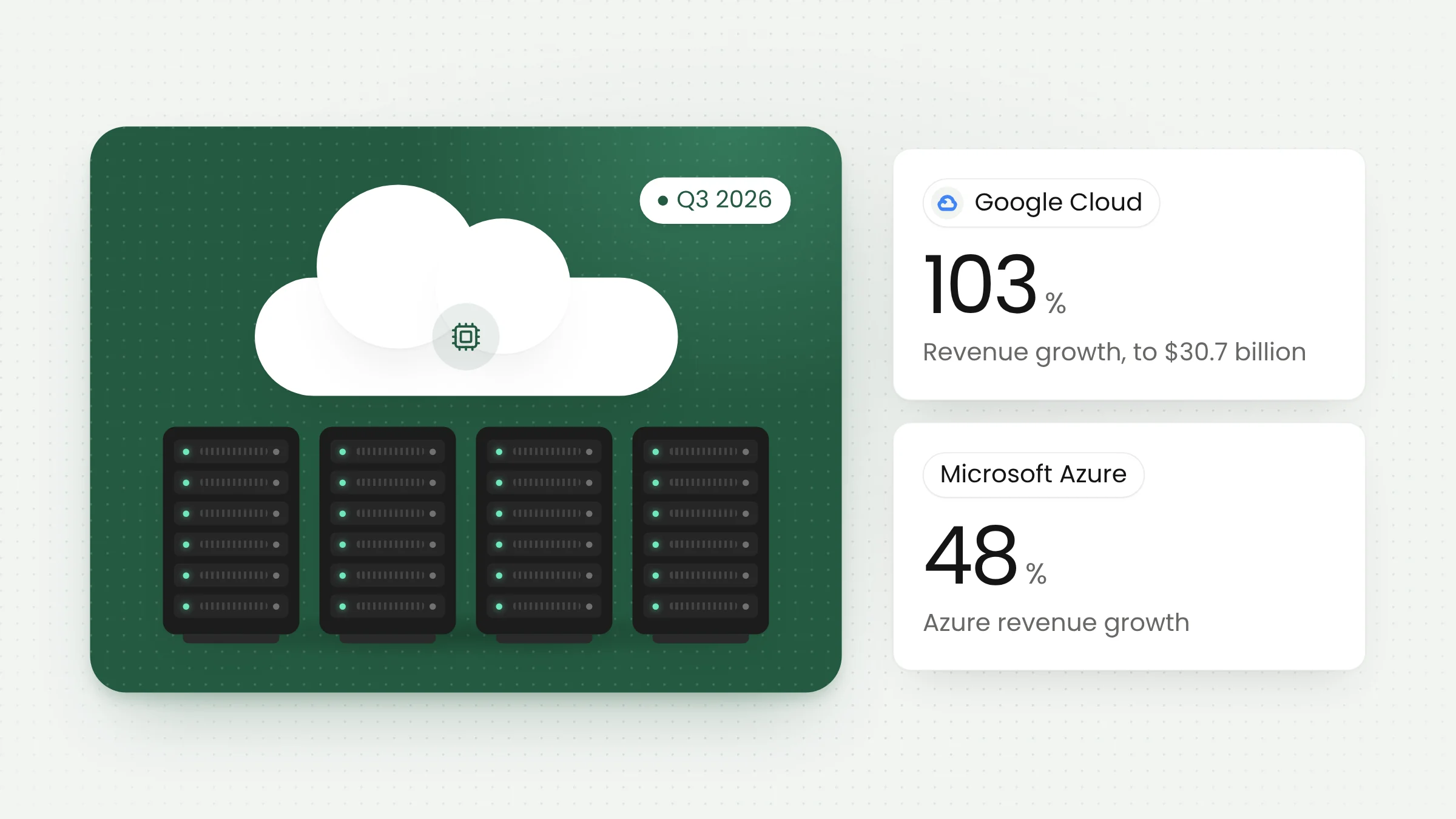Click the processor chip icon in the cloud
This screenshot has width=1456, height=819.
click(x=466, y=337)
